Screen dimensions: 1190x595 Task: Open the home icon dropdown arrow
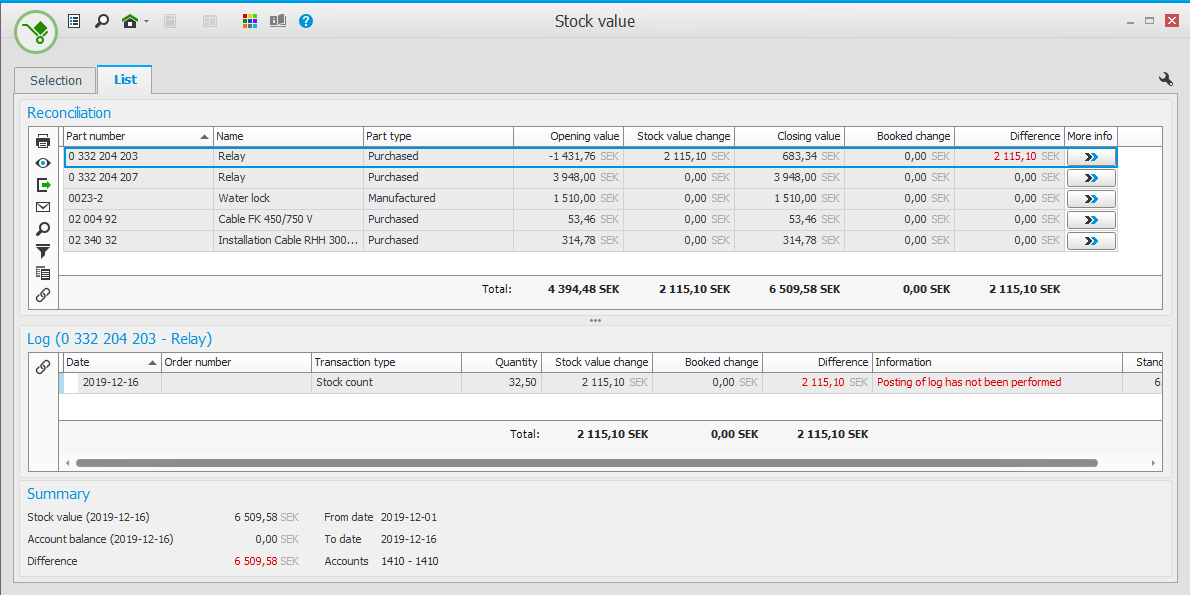click(x=146, y=22)
